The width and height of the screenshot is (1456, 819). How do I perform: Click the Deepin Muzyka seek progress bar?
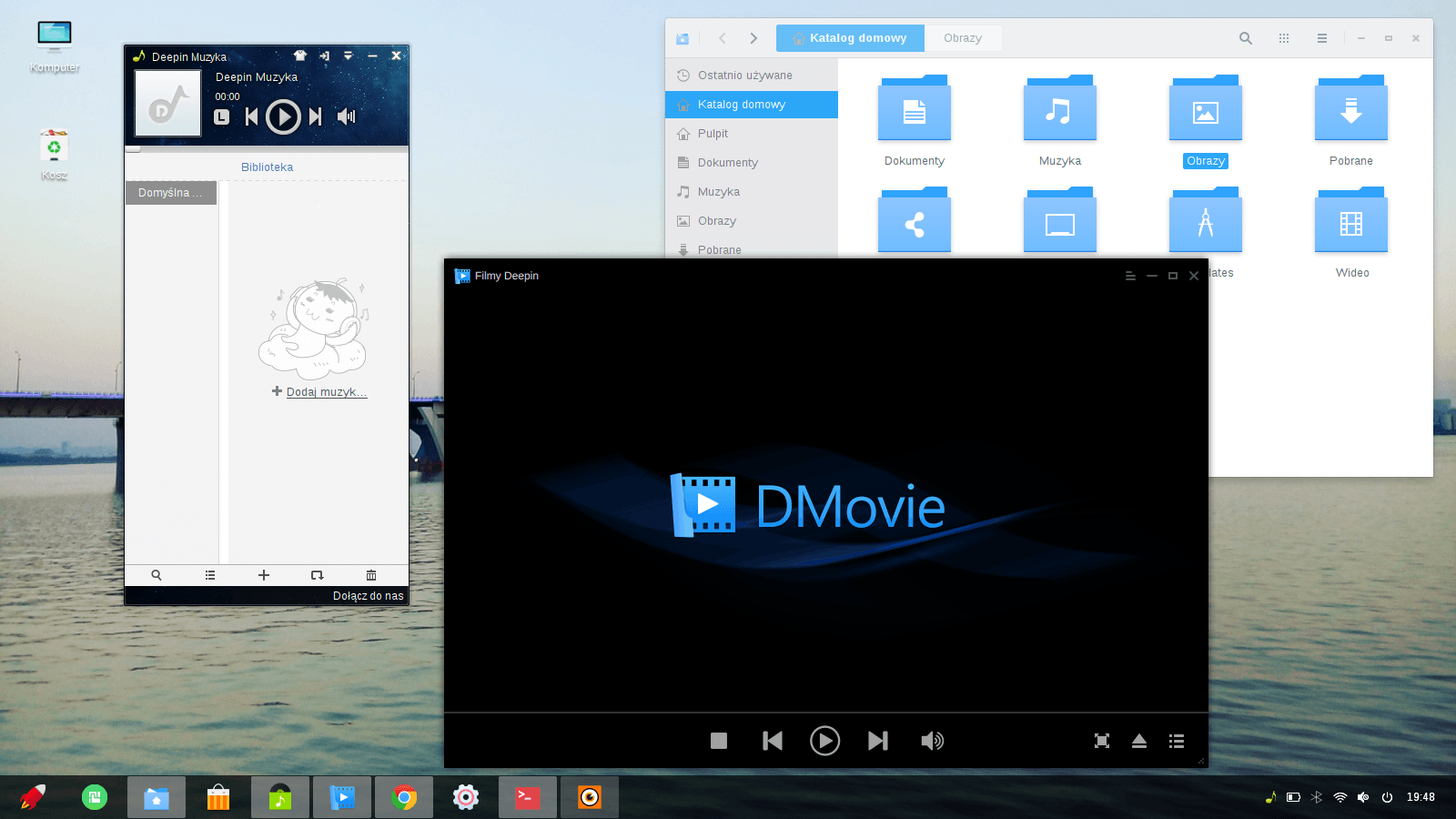point(267,148)
